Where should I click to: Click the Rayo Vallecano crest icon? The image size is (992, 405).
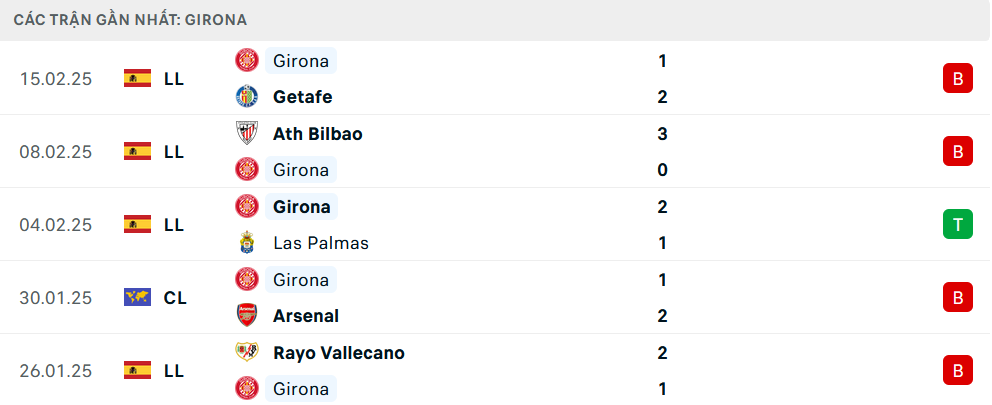[x=246, y=353]
